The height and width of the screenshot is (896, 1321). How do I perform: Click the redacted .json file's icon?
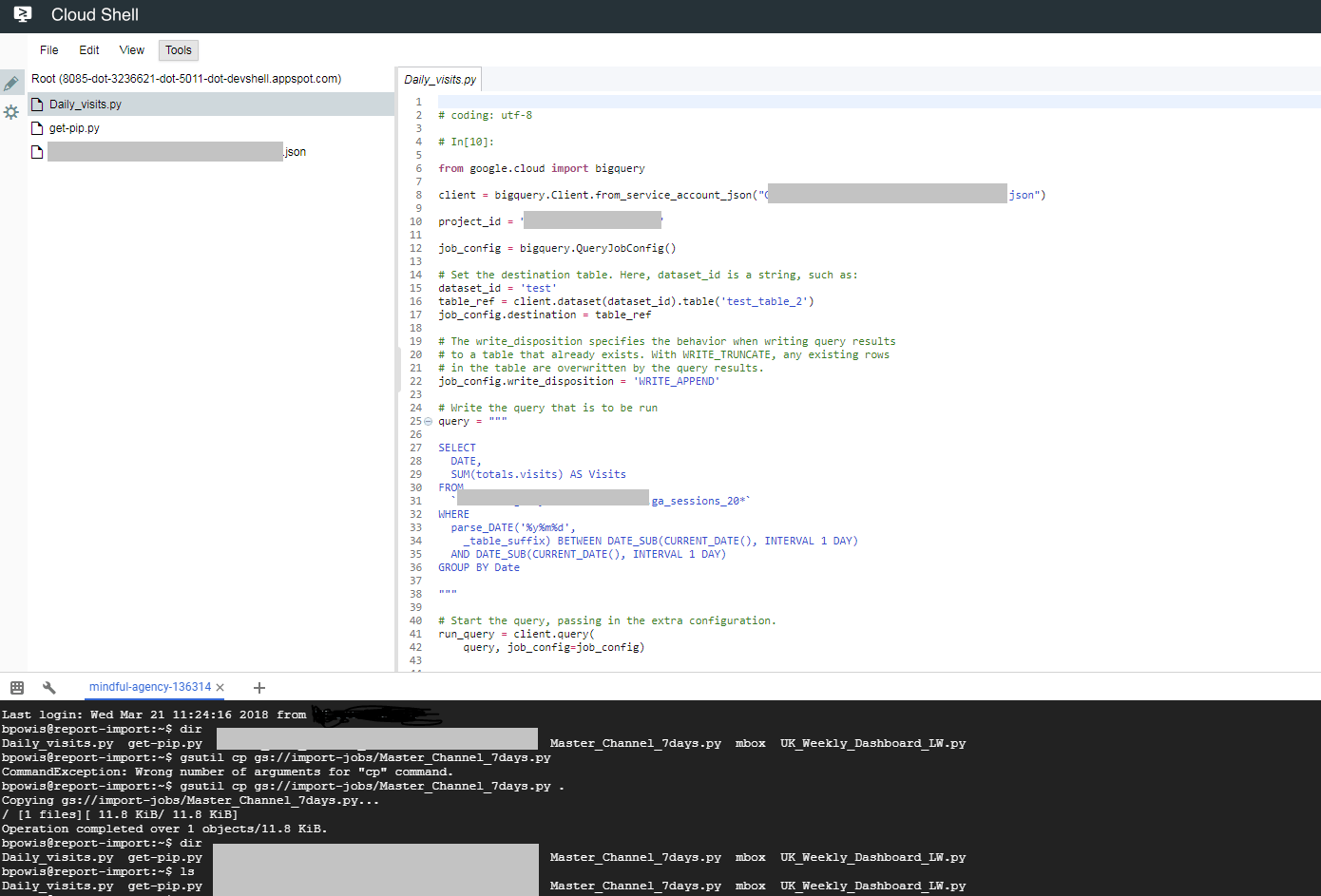coord(38,152)
